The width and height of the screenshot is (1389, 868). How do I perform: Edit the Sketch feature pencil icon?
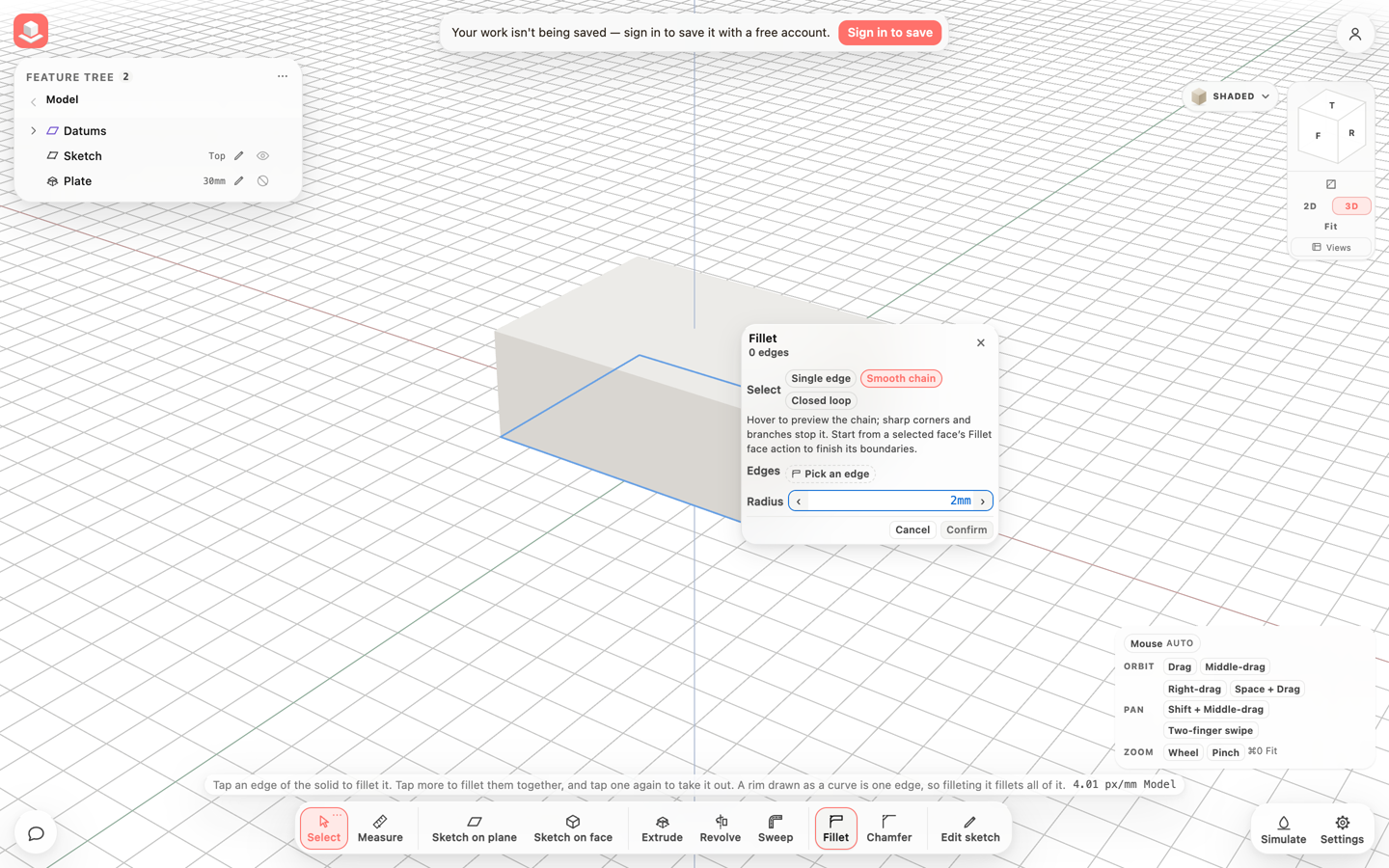coord(239,156)
